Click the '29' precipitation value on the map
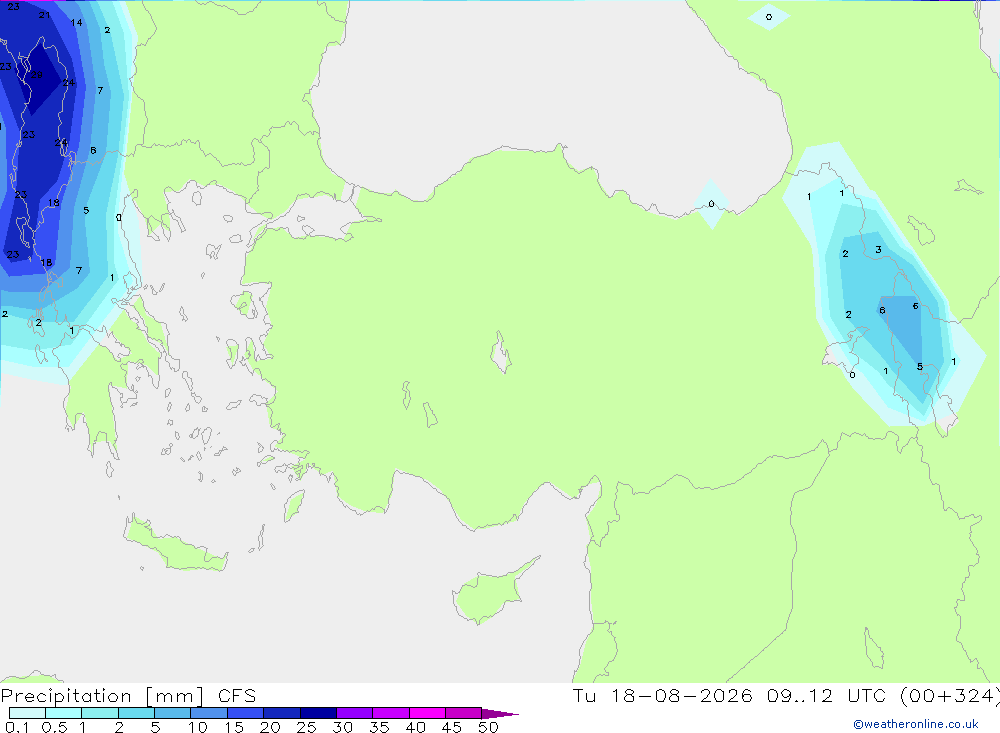This screenshot has width=1000, height=733. coord(37,75)
